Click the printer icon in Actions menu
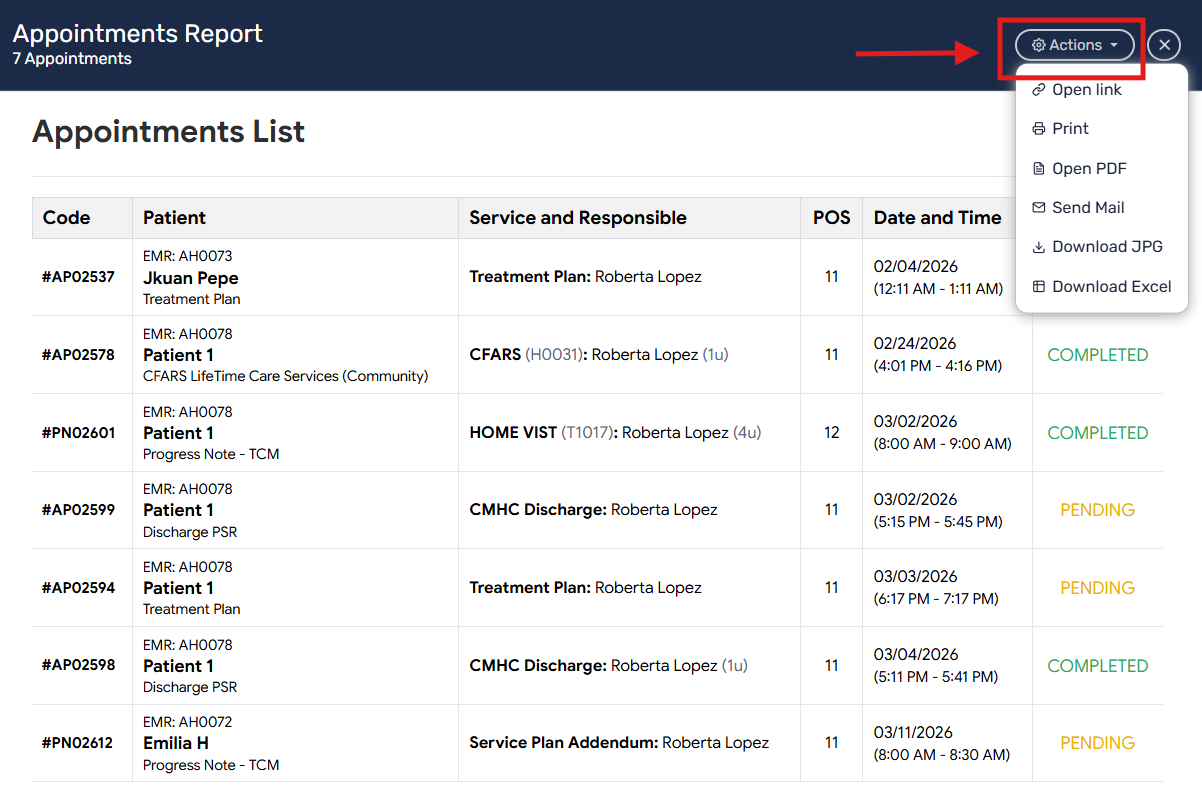 1038,129
